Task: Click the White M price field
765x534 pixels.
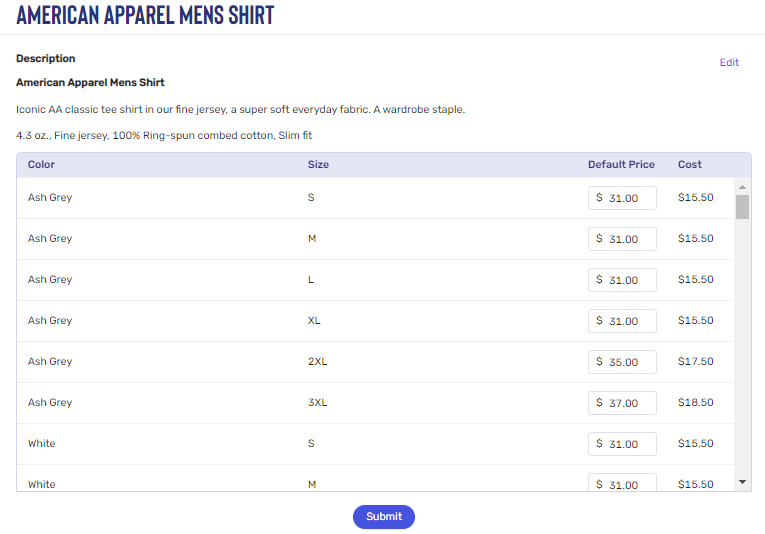Action: 622,482
